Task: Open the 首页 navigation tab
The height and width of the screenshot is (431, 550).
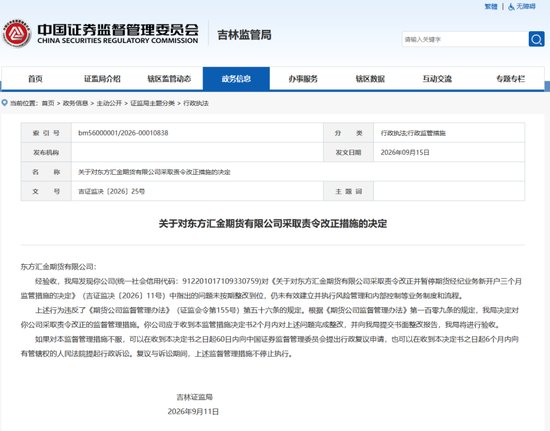Action: pyautogui.click(x=35, y=79)
